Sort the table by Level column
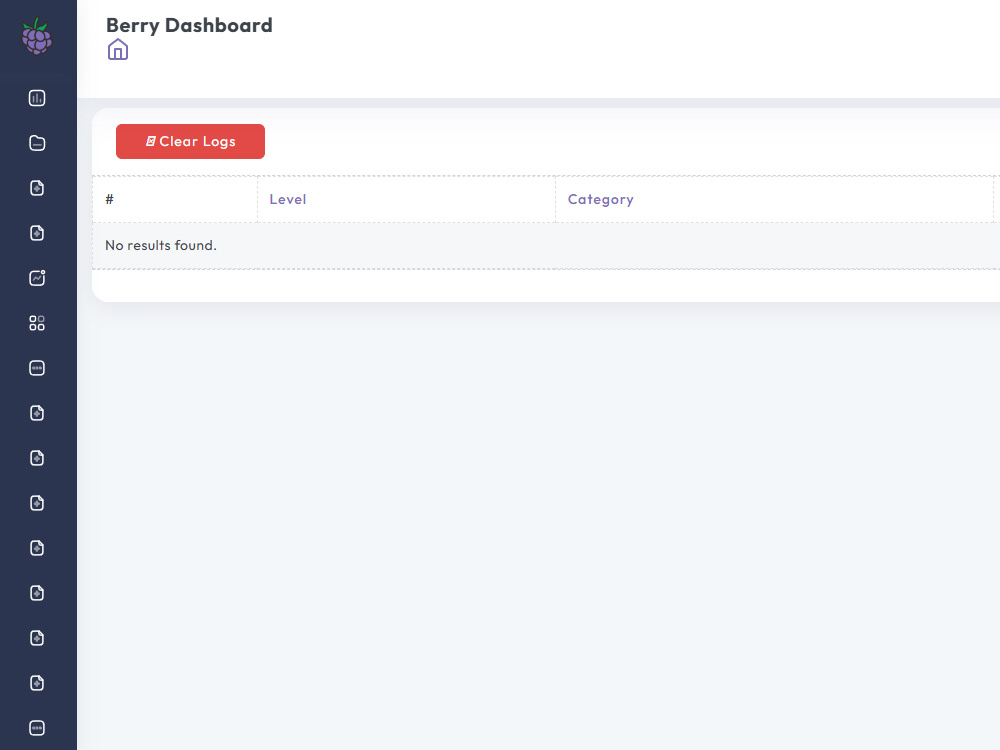This screenshot has height=750, width=1000. pyautogui.click(x=288, y=200)
